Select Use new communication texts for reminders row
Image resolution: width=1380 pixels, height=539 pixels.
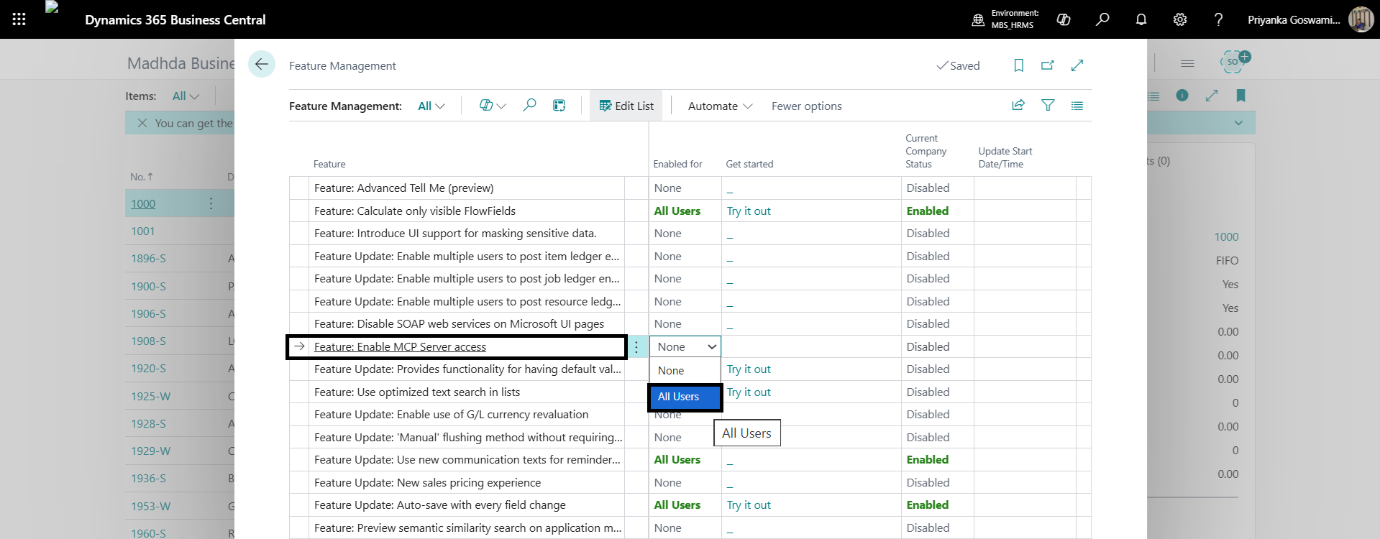(467, 460)
